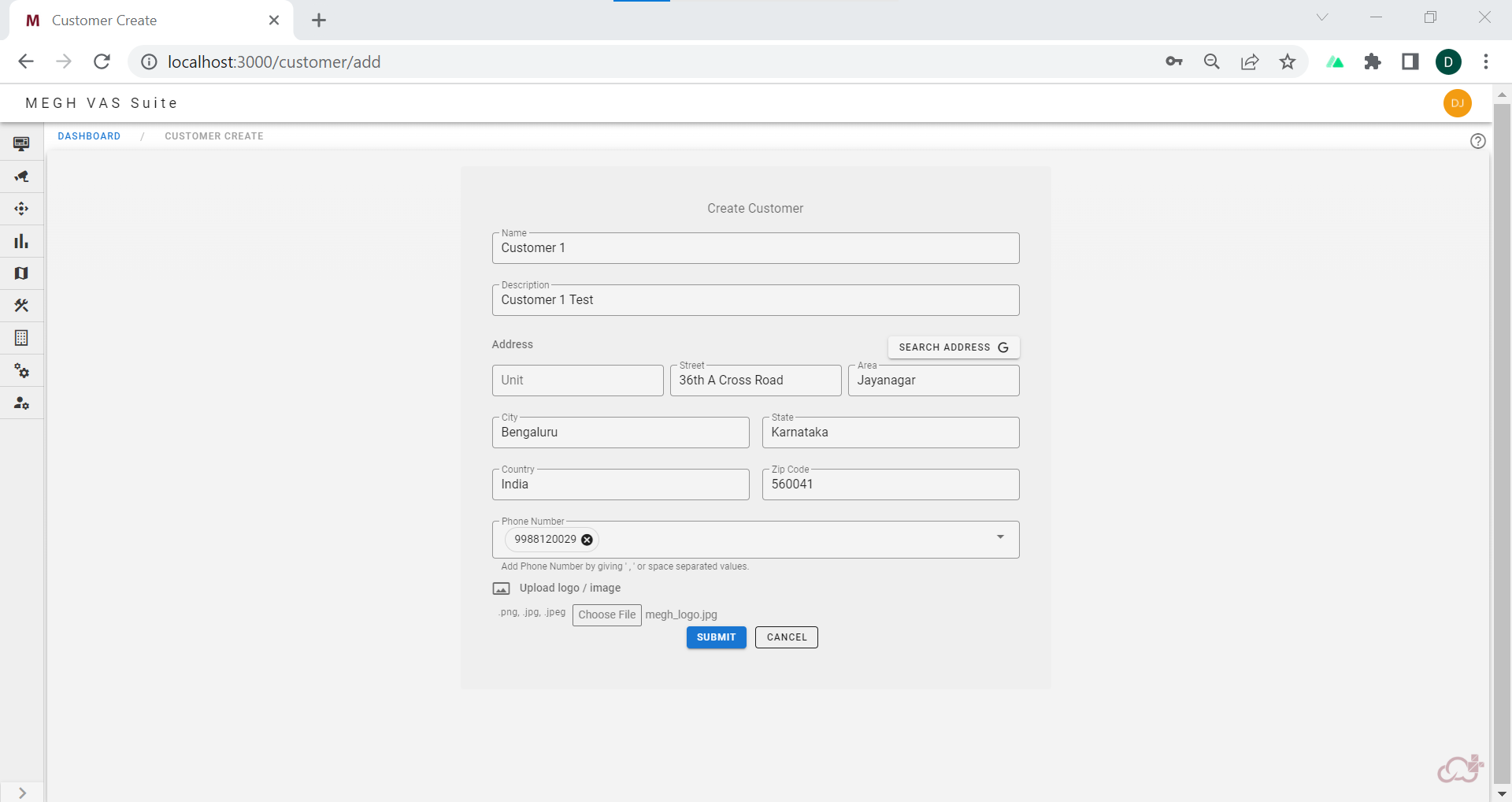The height and width of the screenshot is (802, 1512).
Task: Click the map icon in sidebar
Action: tap(21, 273)
